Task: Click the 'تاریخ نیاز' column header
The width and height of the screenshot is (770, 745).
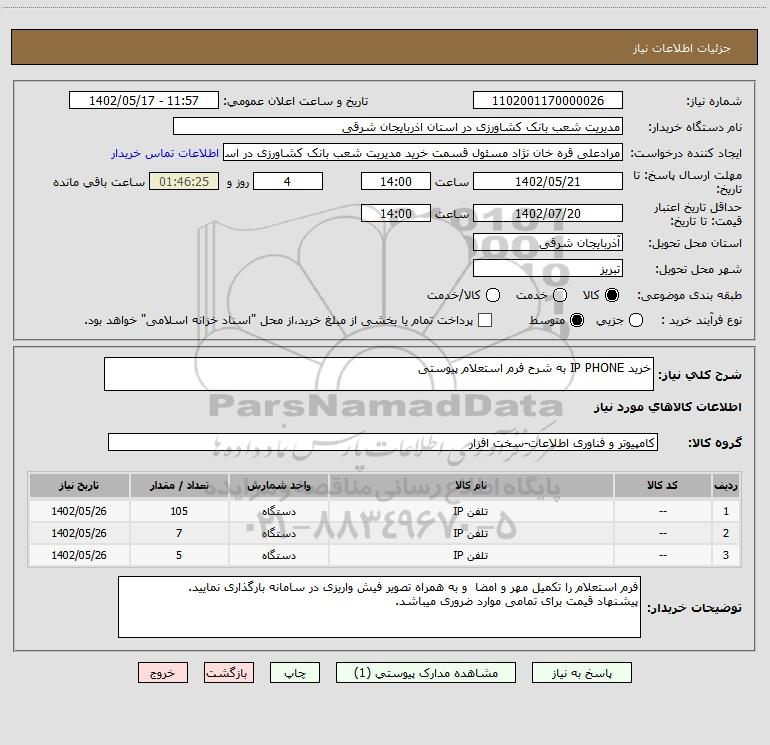Action: point(79,485)
